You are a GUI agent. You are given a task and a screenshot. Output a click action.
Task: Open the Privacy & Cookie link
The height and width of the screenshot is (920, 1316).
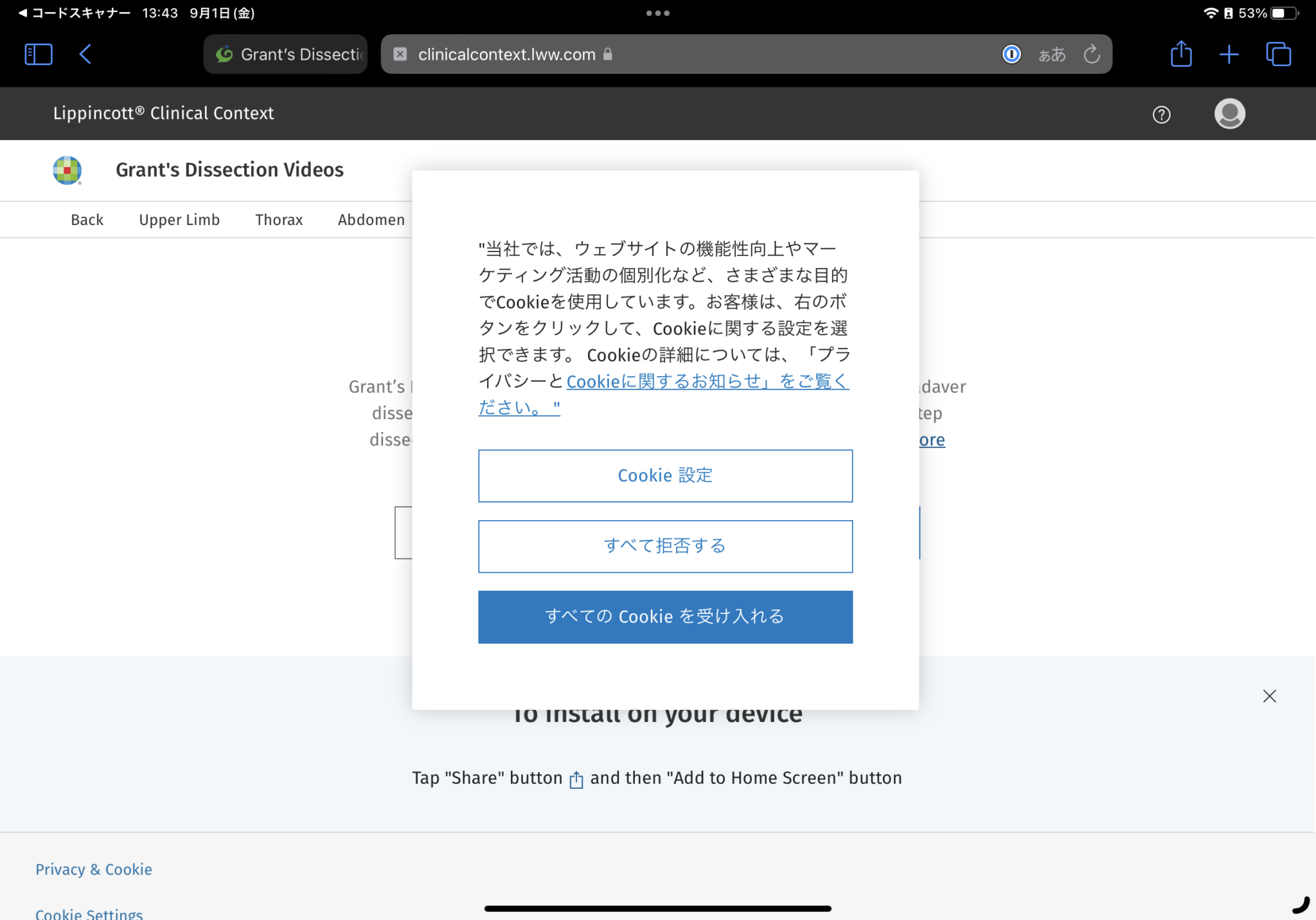[94, 869]
